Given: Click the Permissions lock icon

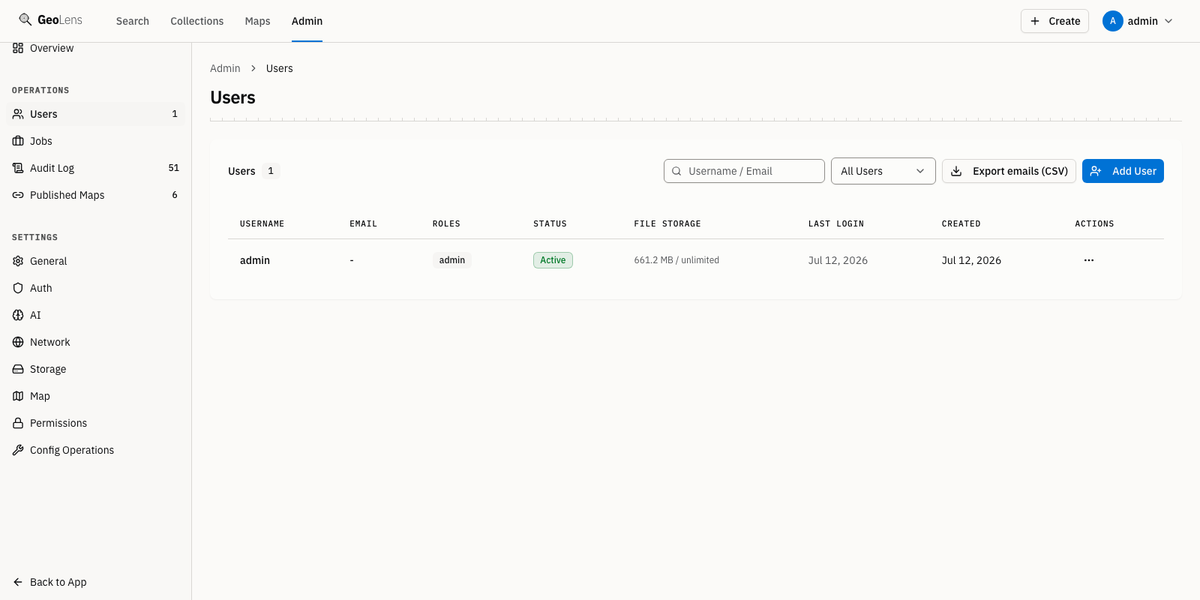Looking at the screenshot, I should coord(18,423).
